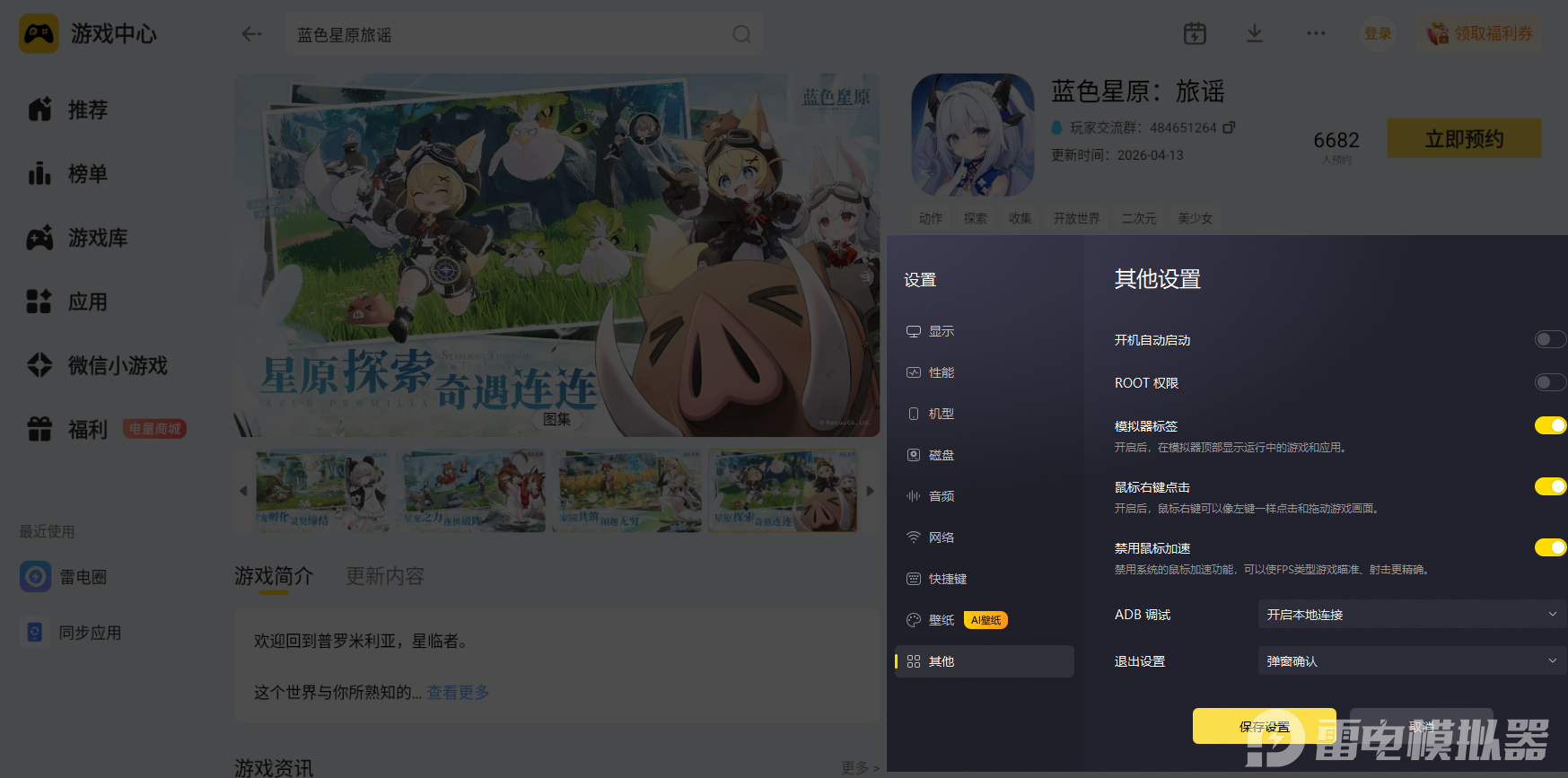1568x778 pixels.
Task: Open the 壁纸 wallpaper settings section
Action: [x=984, y=620]
